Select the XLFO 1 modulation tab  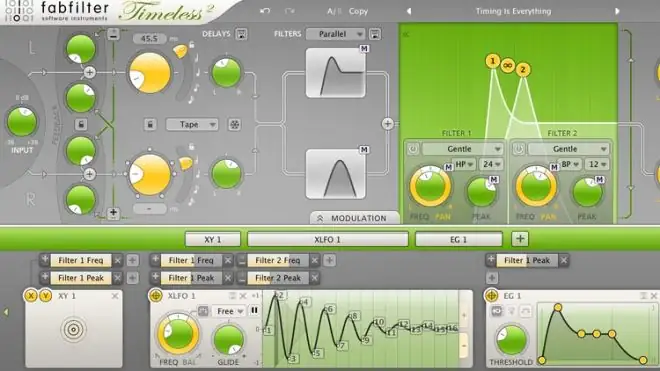(x=327, y=239)
